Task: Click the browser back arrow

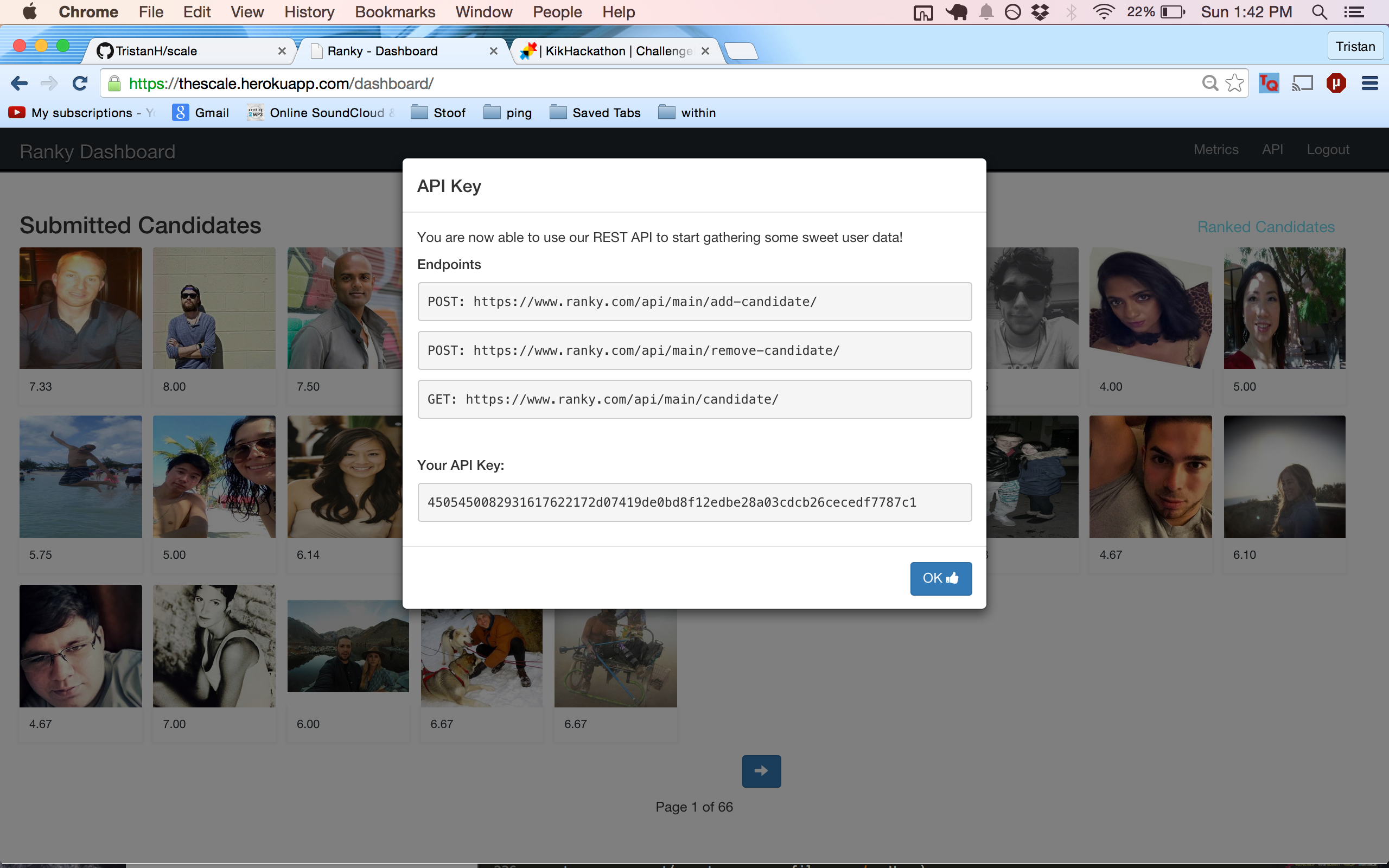Action: click(19, 84)
